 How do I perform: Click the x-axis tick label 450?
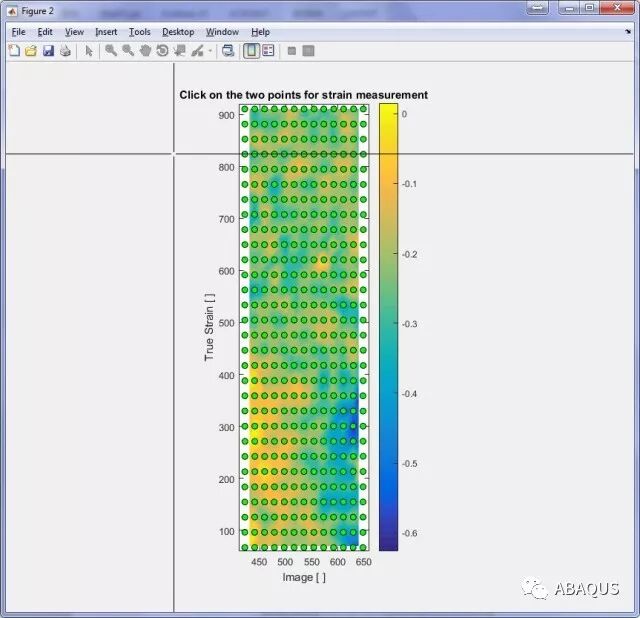point(259,562)
